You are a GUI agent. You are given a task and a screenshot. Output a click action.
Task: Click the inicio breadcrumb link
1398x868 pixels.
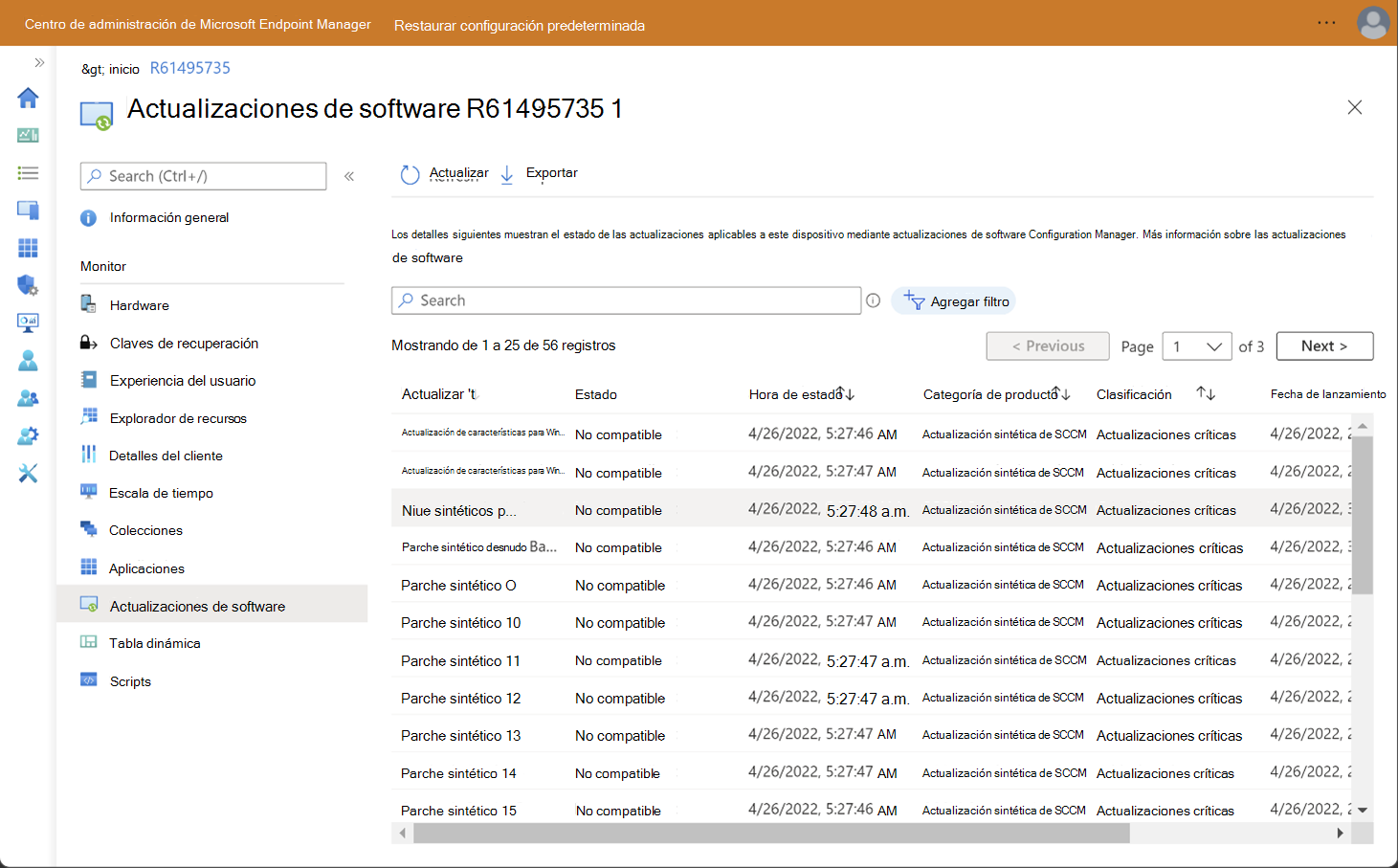coord(124,69)
